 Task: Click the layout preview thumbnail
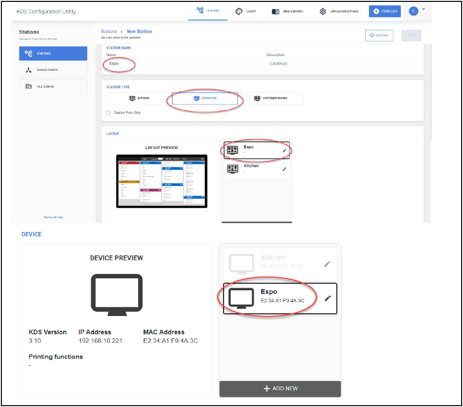(x=162, y=181)
